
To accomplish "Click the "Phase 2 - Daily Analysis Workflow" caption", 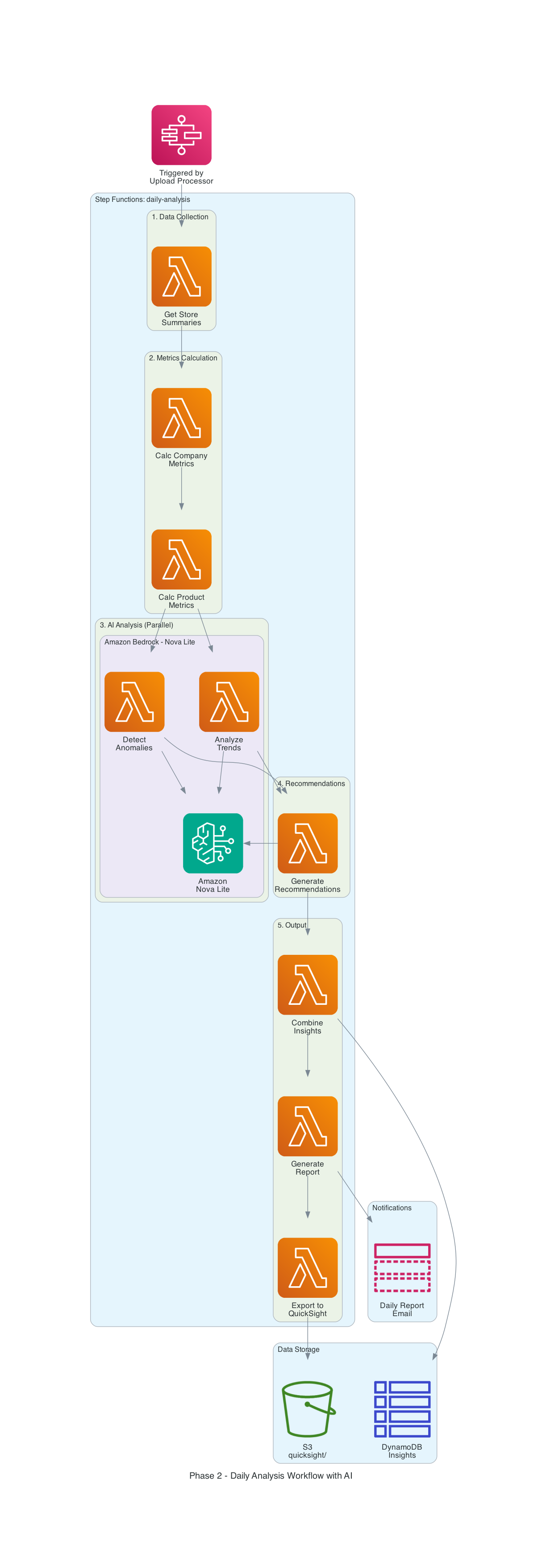I will (x=271, y=1476).
